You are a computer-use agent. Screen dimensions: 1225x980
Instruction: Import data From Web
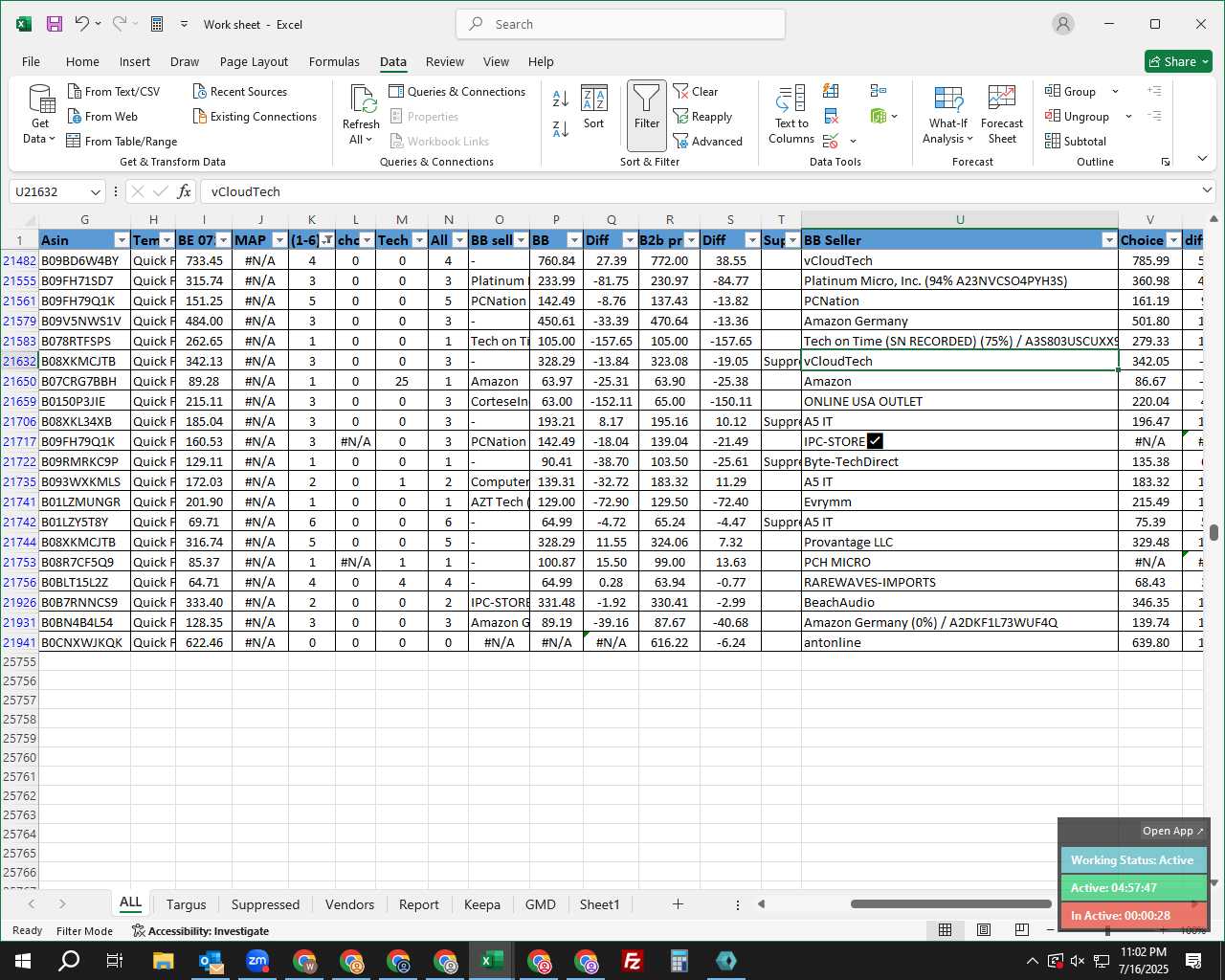pos(102,116)
